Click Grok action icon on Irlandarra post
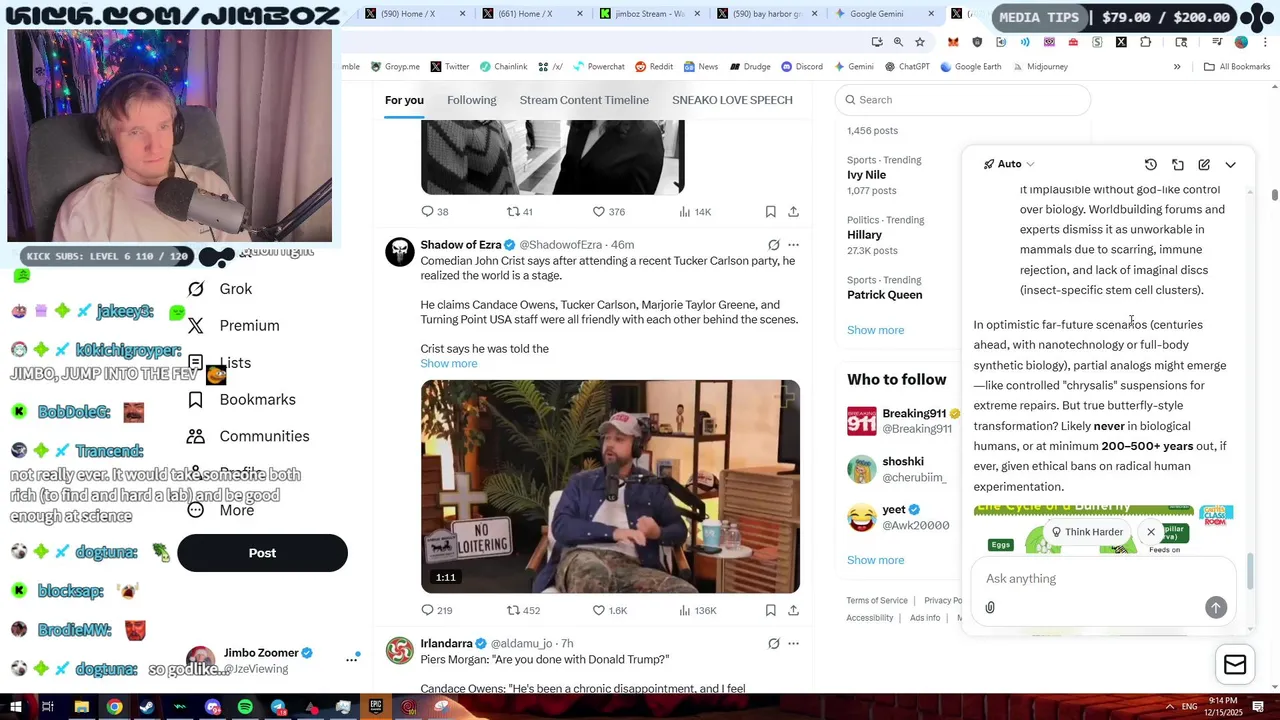Image resolution: width=1280 pixels, height=720 pixels. tap(773, 644)
